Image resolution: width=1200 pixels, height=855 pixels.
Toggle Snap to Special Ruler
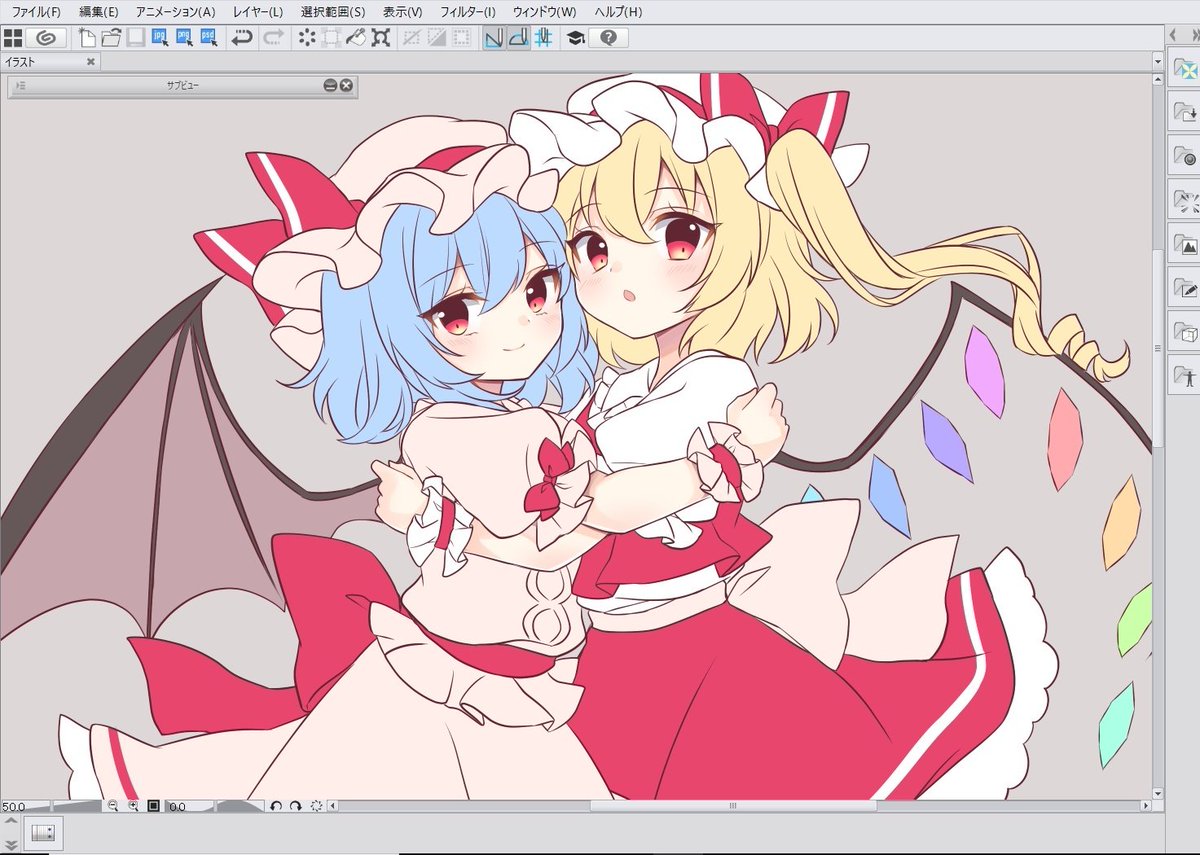point(518,38)
